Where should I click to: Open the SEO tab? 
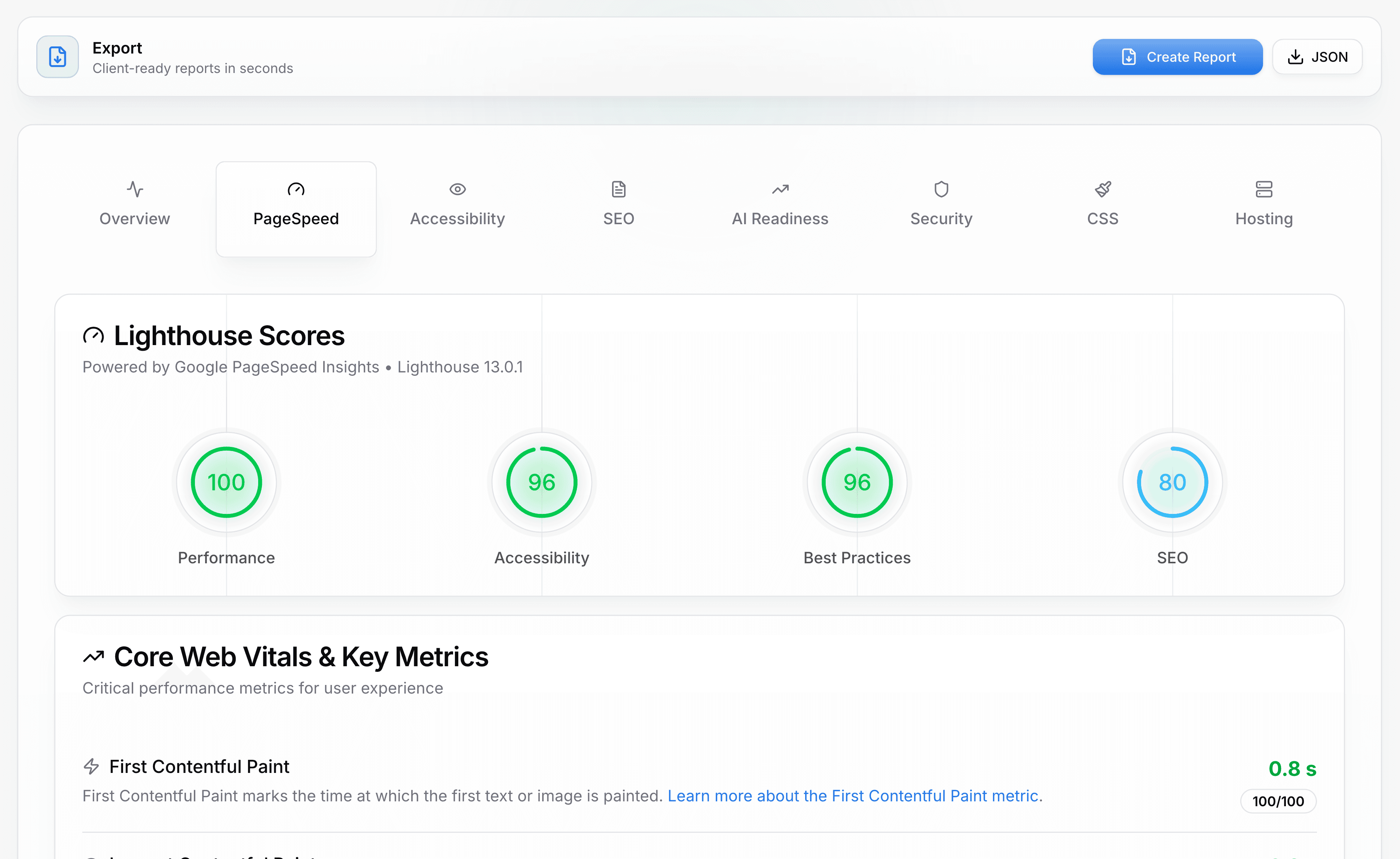pyautogui.click(x=619, y=208)
